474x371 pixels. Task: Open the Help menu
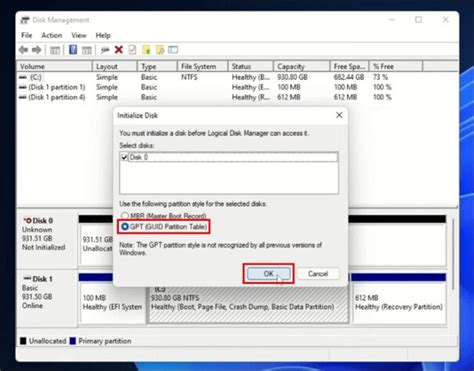103,35
